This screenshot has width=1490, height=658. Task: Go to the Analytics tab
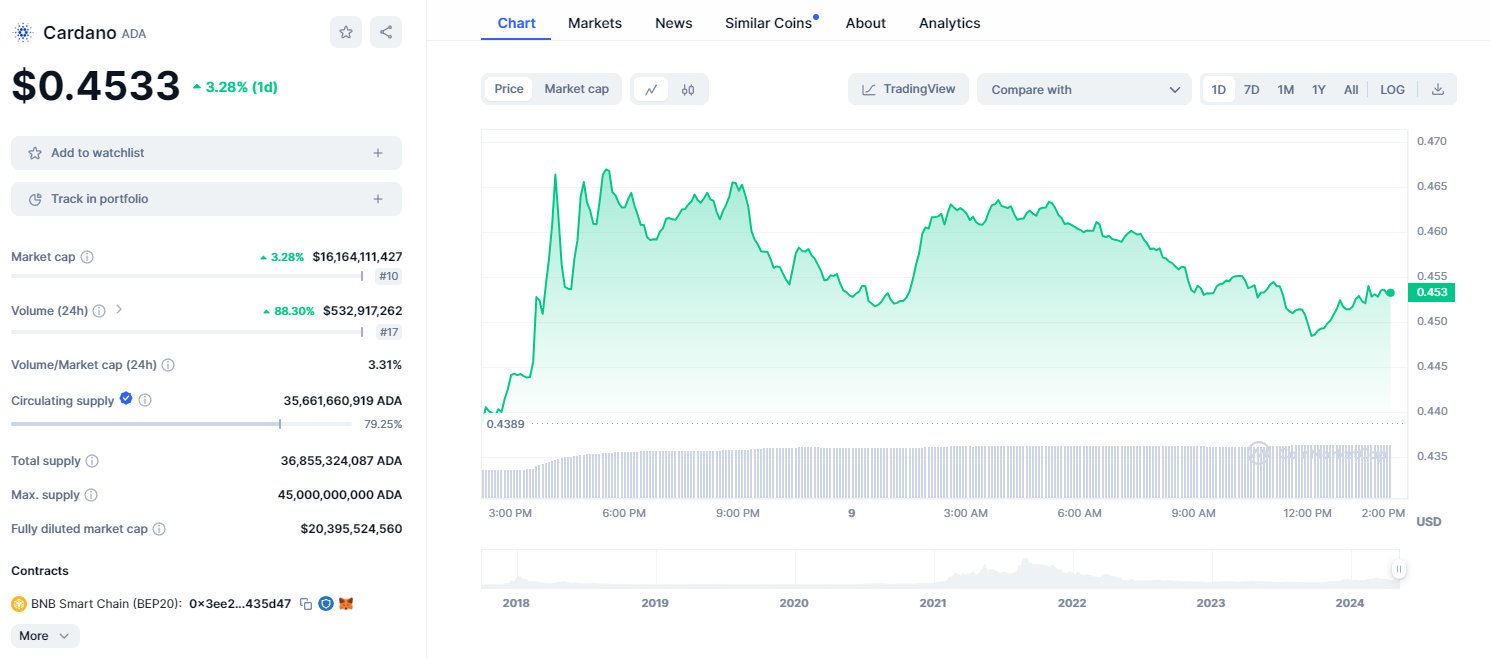(949, 23)
